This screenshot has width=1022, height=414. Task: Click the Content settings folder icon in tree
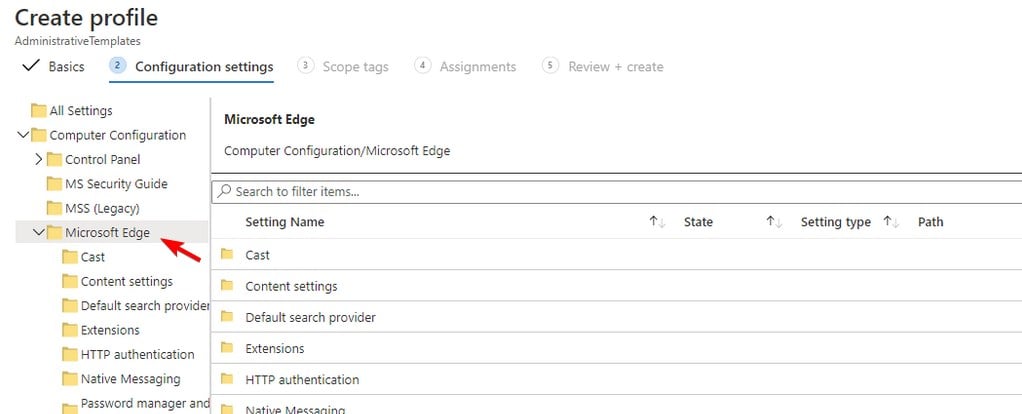[70, 282]
